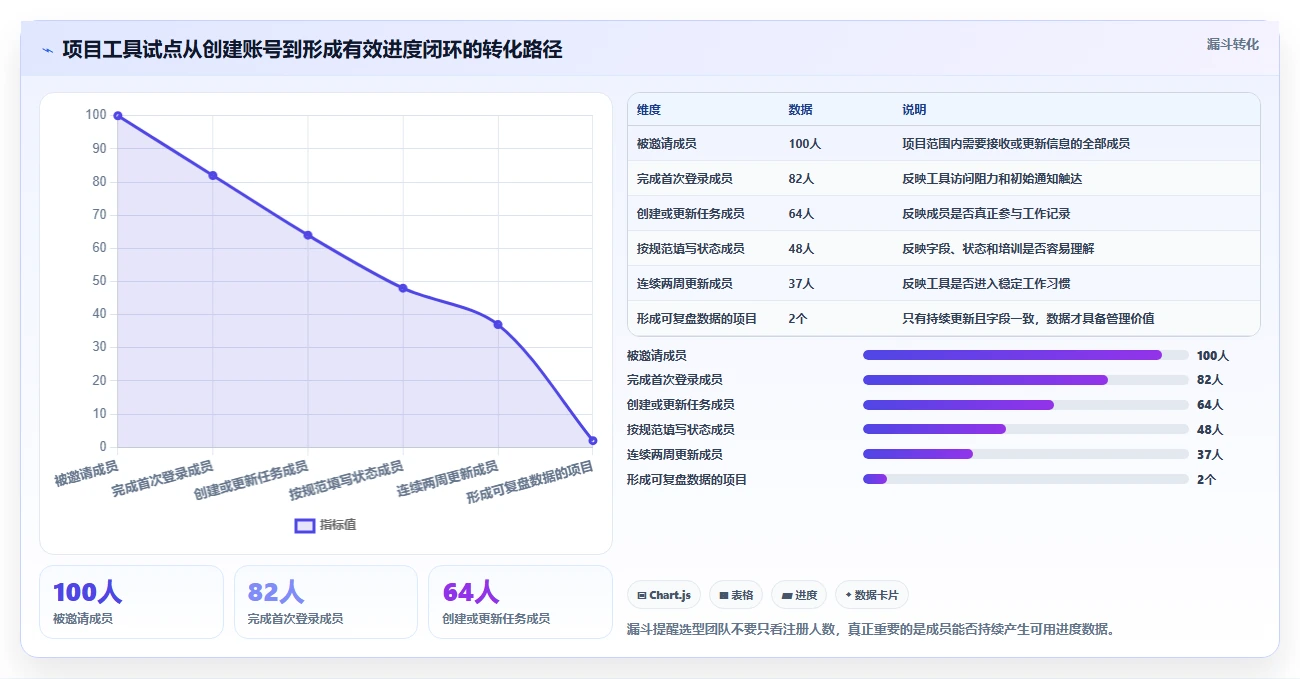
Task: Click the footer note starting with 漏斗提醒选型团队
Action: click(x=870, y=629)
